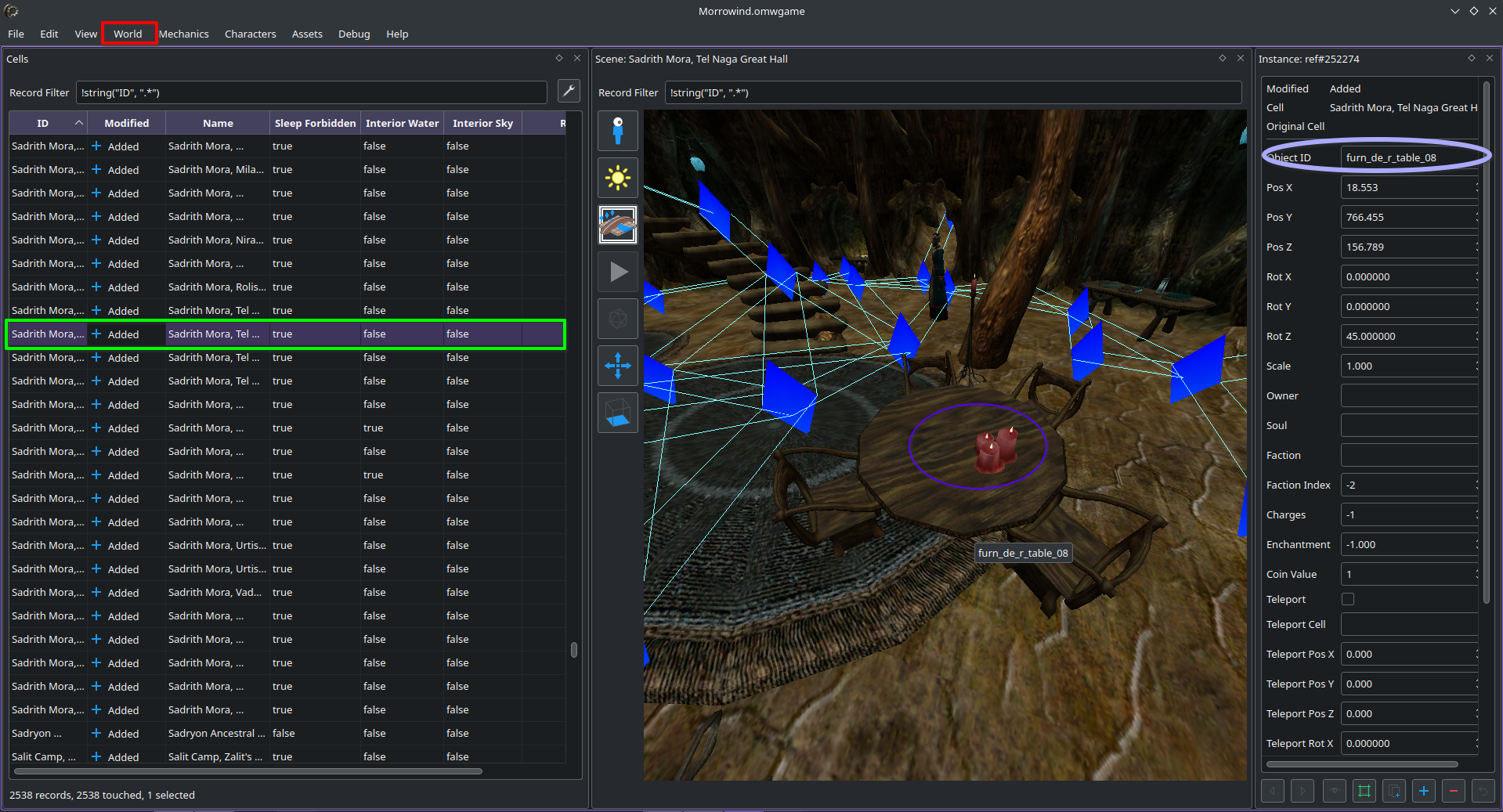Float the Instance panel diamond icon
Screen dimensions: 1503x812
pyautogui.click(x=1472, y=58)
